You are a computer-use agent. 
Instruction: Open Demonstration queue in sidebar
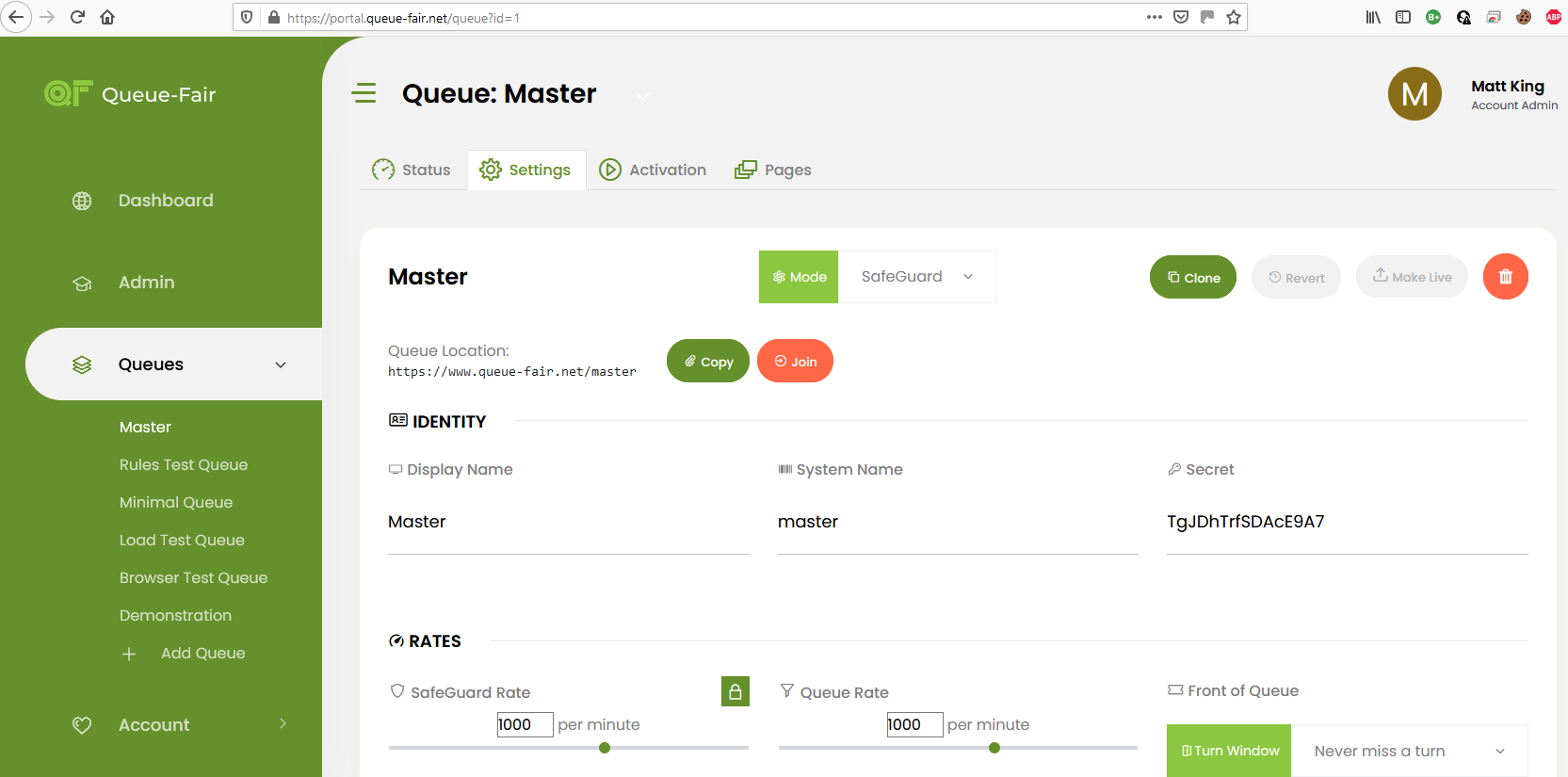(175, 616)
